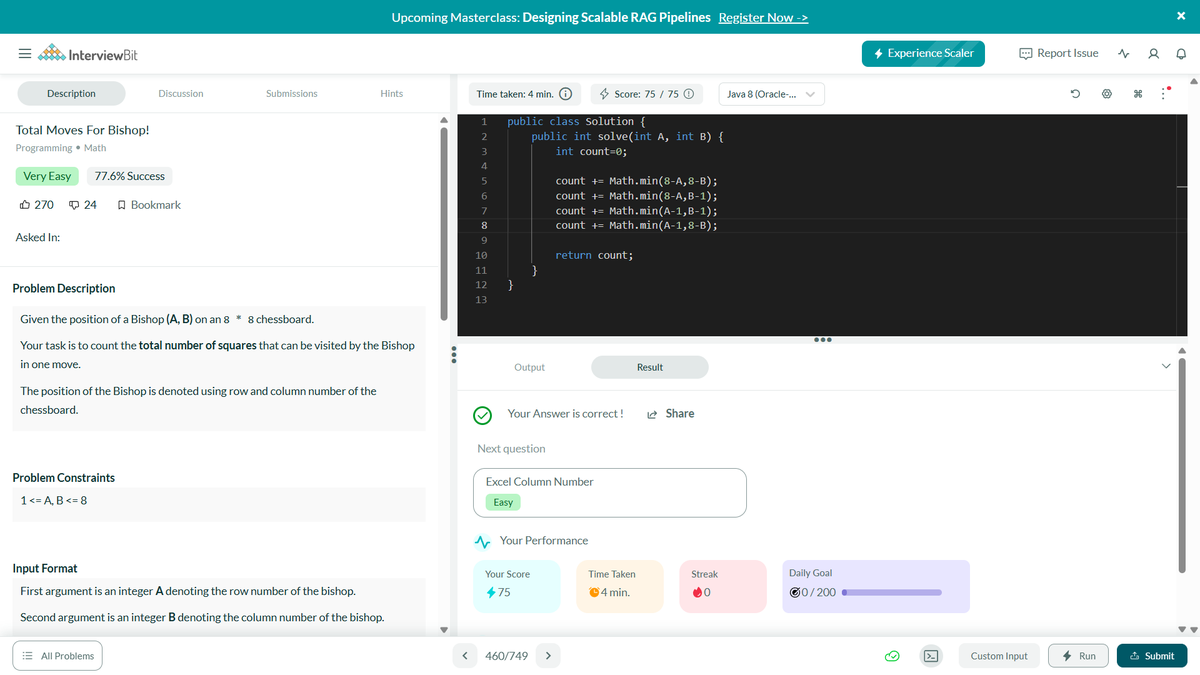Switch to the Hints tab
This screenshot has width=1200, height=675.
coord(392,93)
